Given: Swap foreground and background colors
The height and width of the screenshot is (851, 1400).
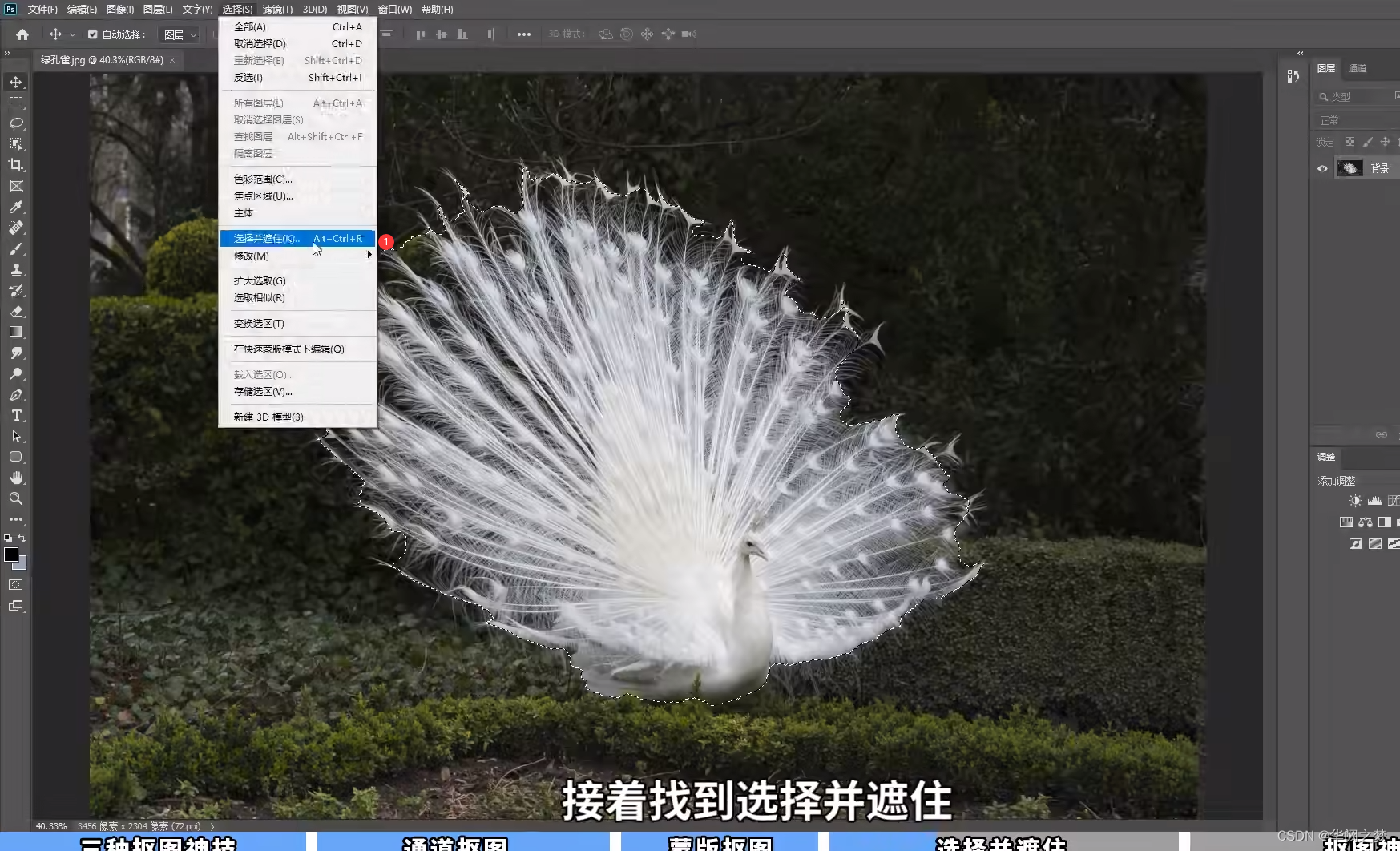Looking at the screenshot, I should [22, 538].
